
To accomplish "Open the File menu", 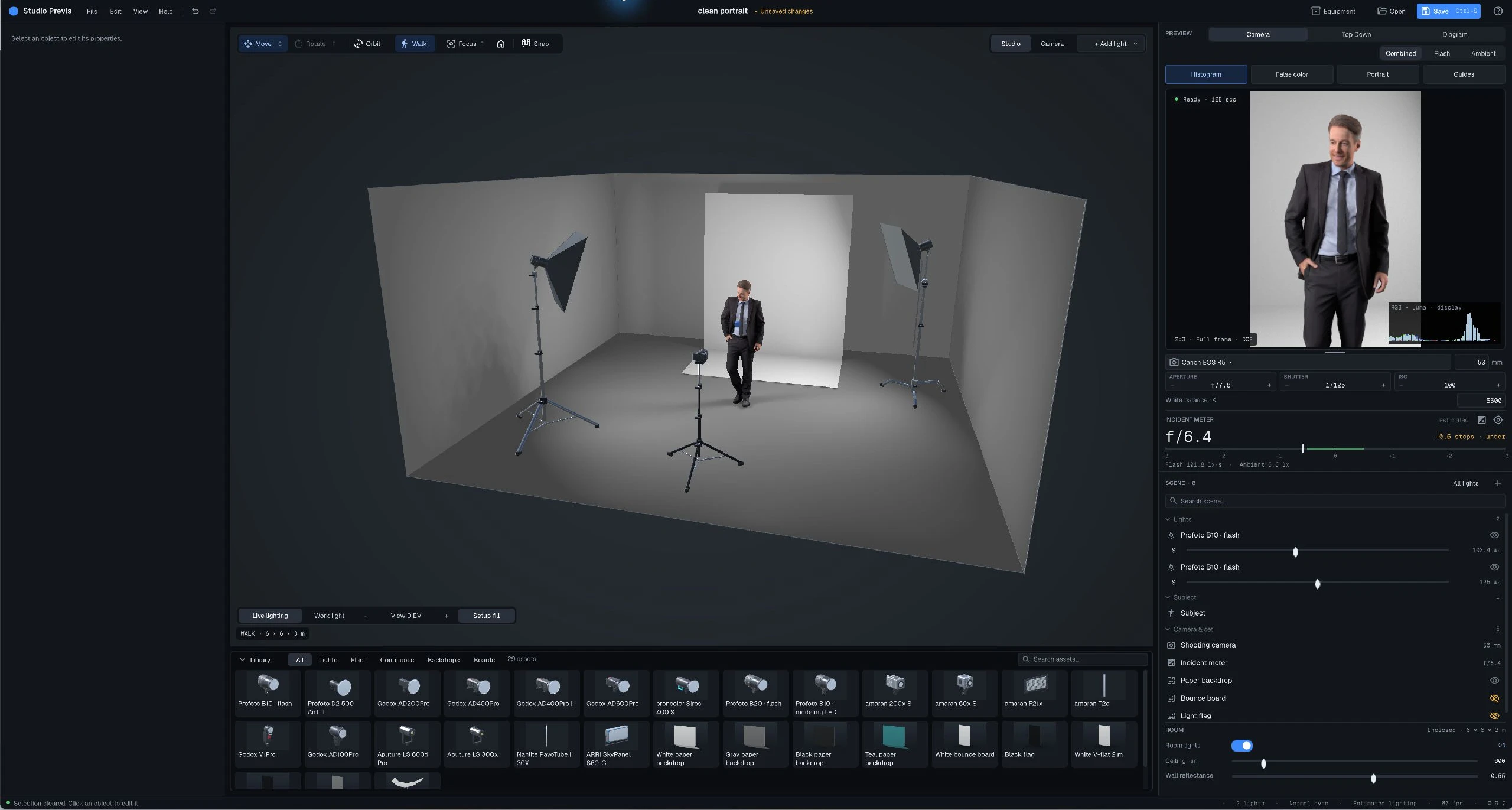I will 92,11.
